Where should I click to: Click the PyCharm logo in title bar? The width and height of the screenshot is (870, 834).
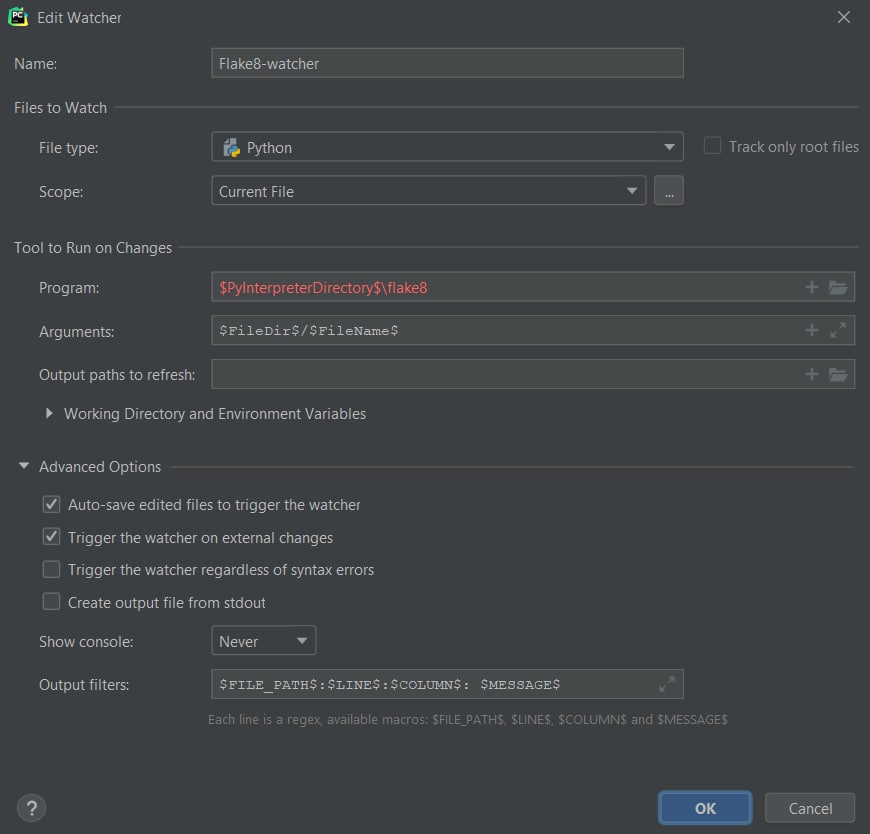tap(18, 17)
